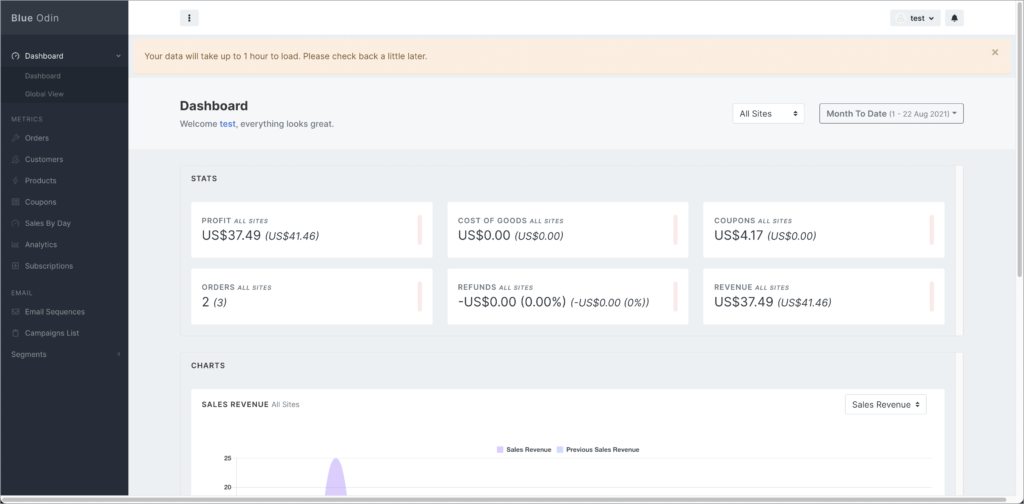Viewport: 1024px width, 504px height.
Task: Open the Month To Date range picker
Action: point(891,114)
